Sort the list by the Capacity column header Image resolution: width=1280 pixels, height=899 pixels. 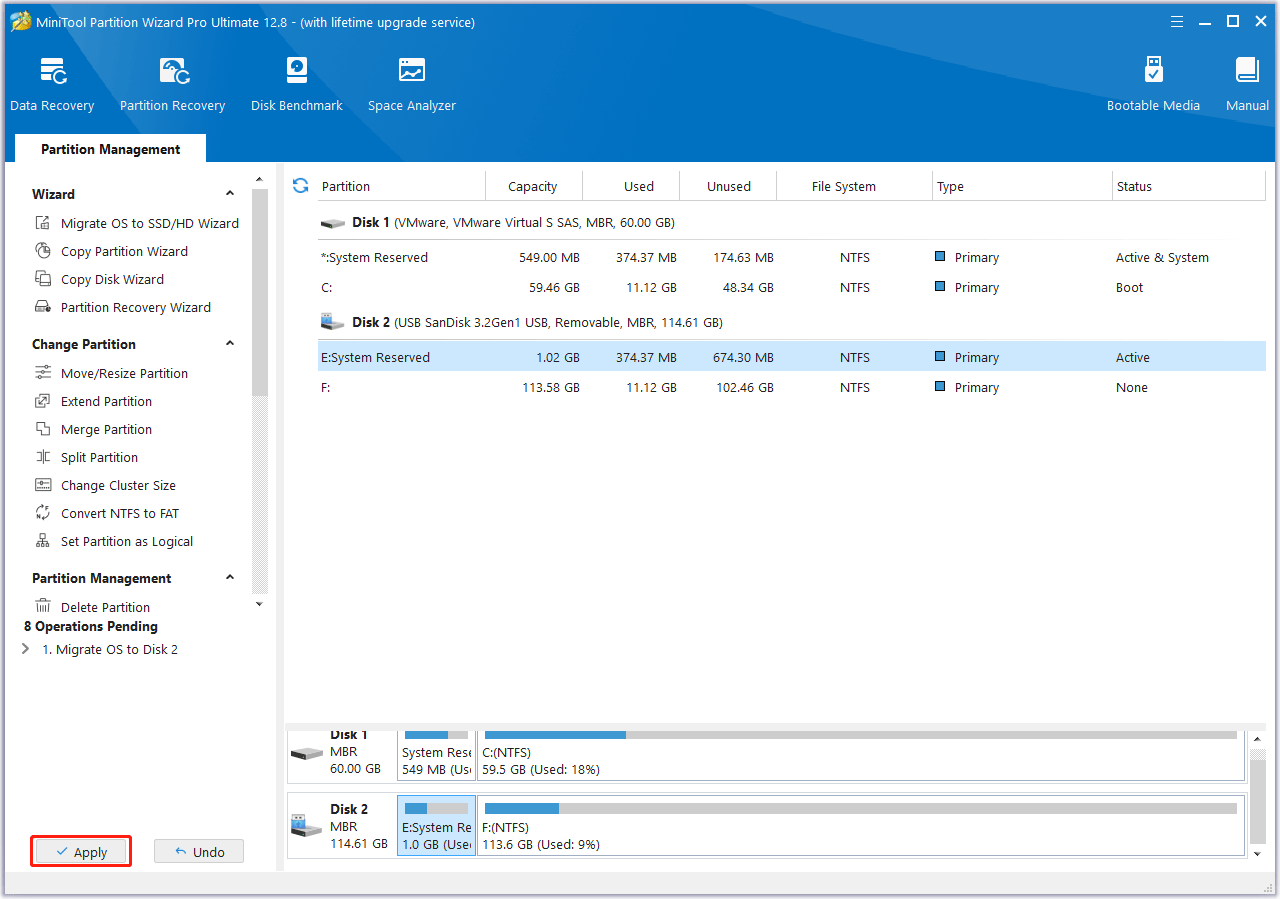tap(532, 186)
